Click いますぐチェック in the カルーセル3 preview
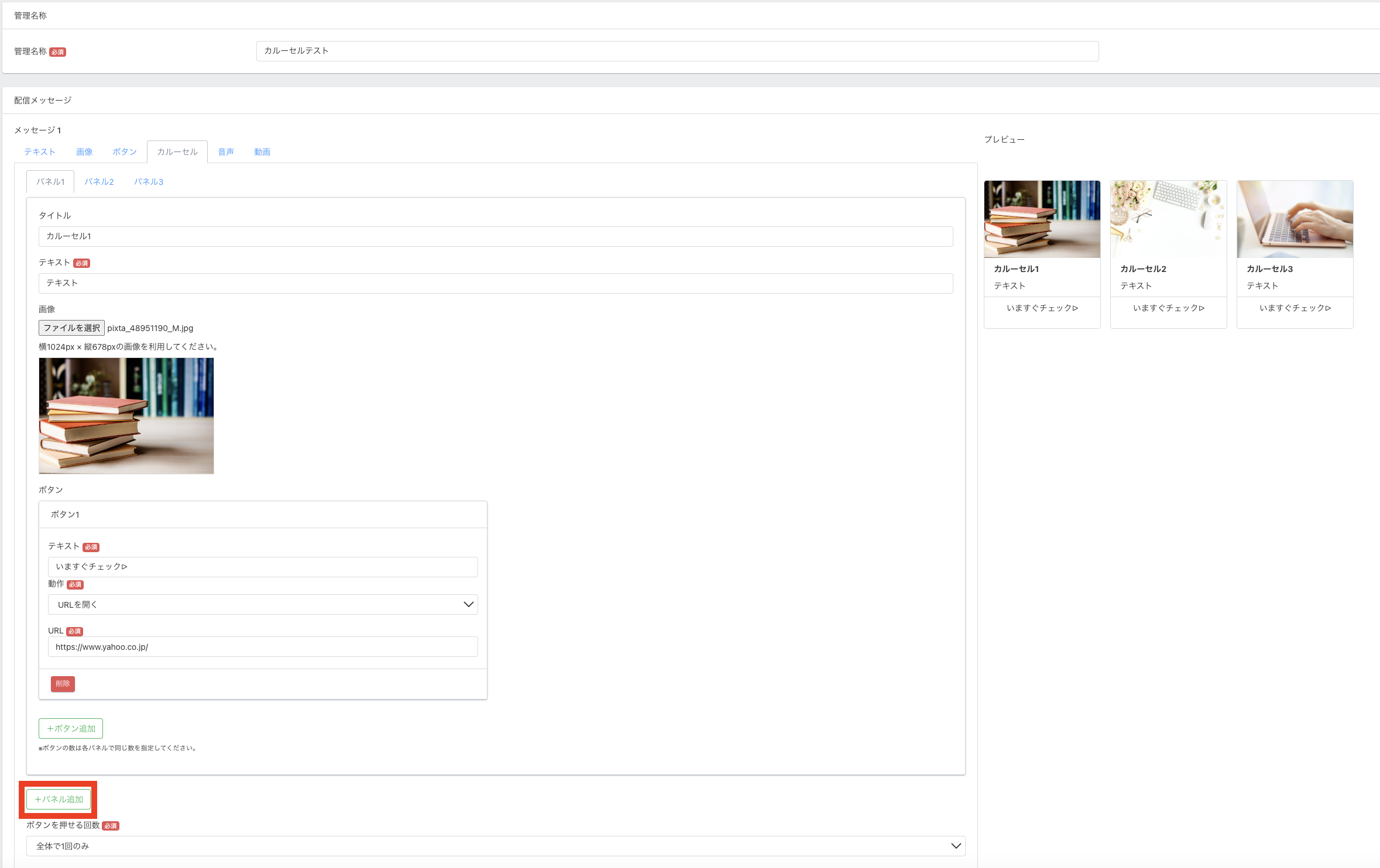Image resolution: width=1380 pixels, height=868 pixels. point(1295,308)
